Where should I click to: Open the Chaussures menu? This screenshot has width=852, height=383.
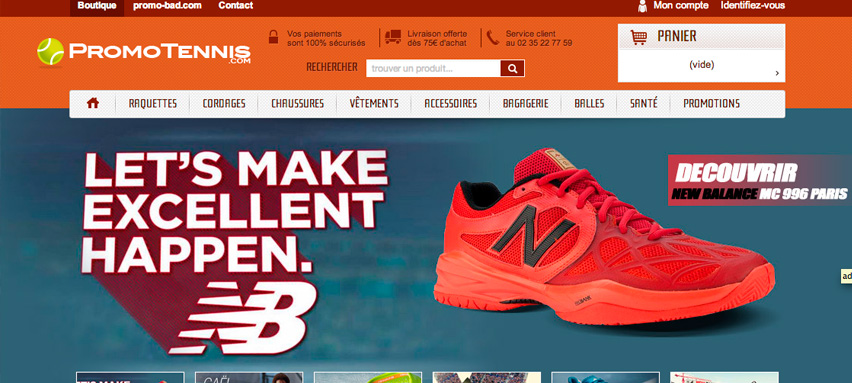[297, 103]
